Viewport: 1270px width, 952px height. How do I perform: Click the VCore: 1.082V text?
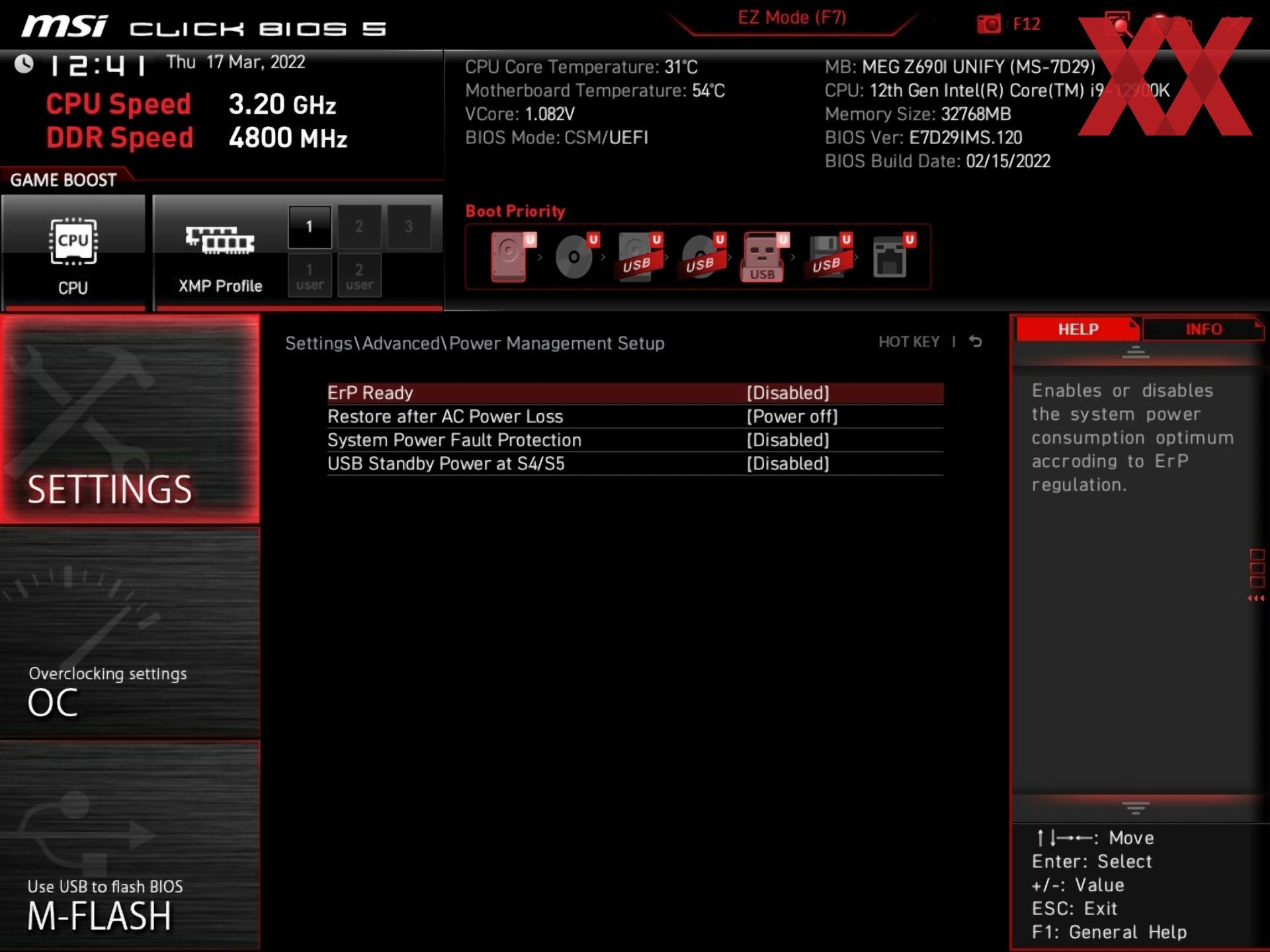tap(520, 114)
